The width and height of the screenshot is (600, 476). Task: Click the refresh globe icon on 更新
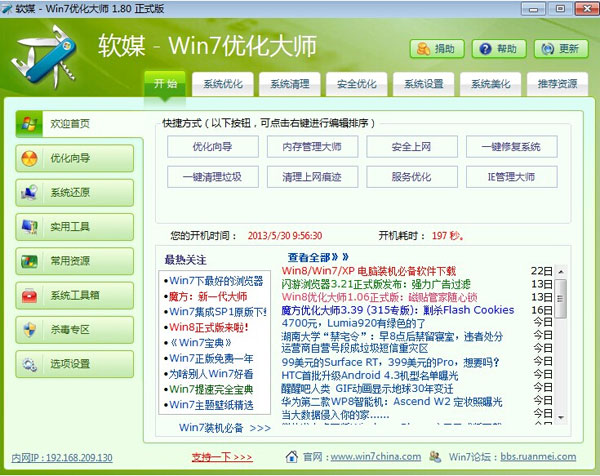tap(548, 49)
